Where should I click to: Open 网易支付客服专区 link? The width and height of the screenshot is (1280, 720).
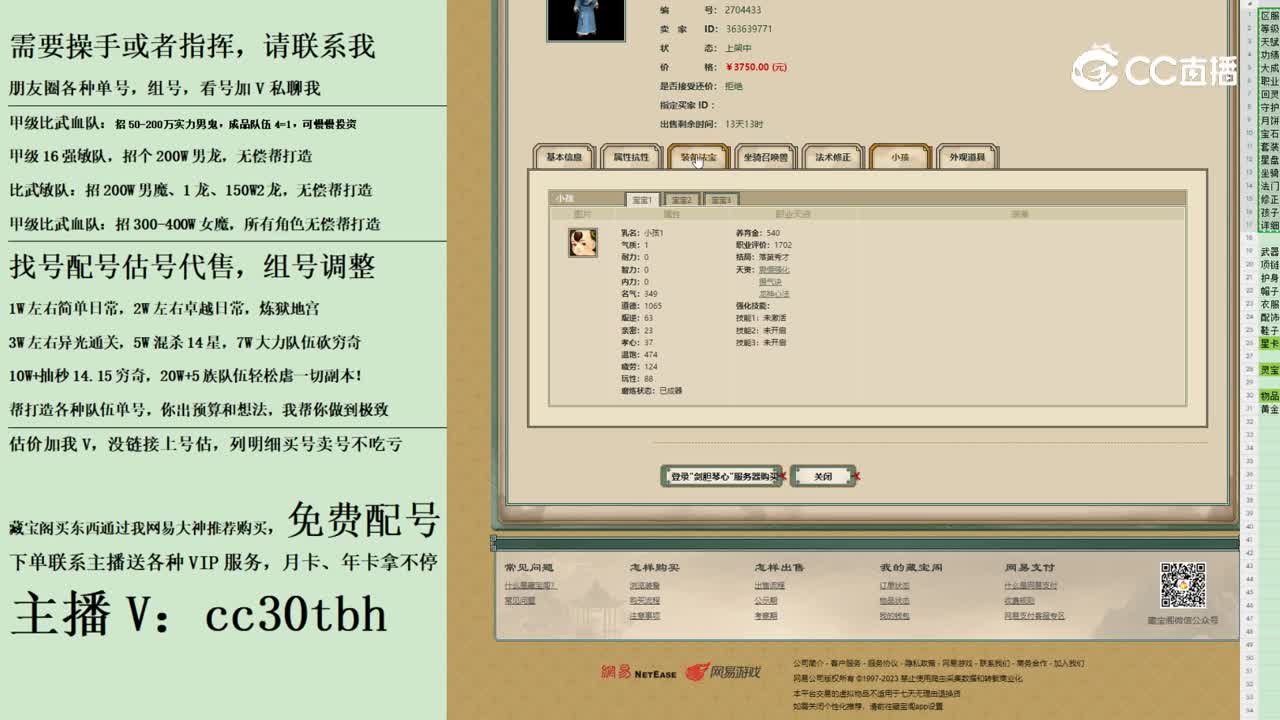tap(1035, 615)
